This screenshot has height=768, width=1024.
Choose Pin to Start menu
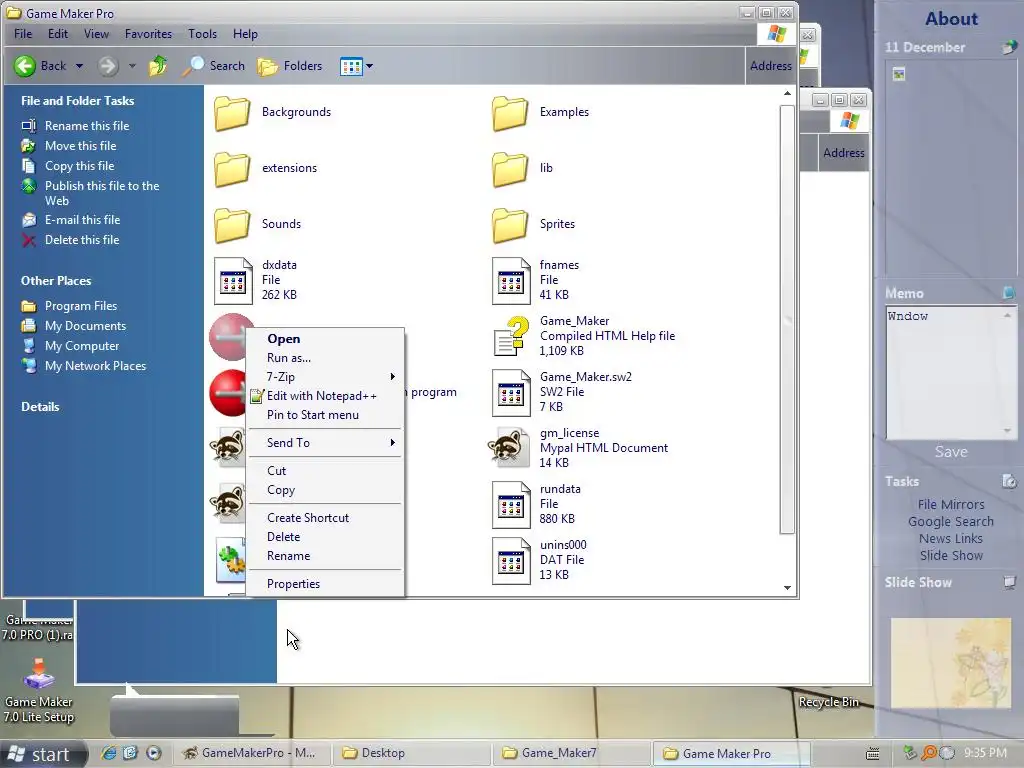coord(325,415)
